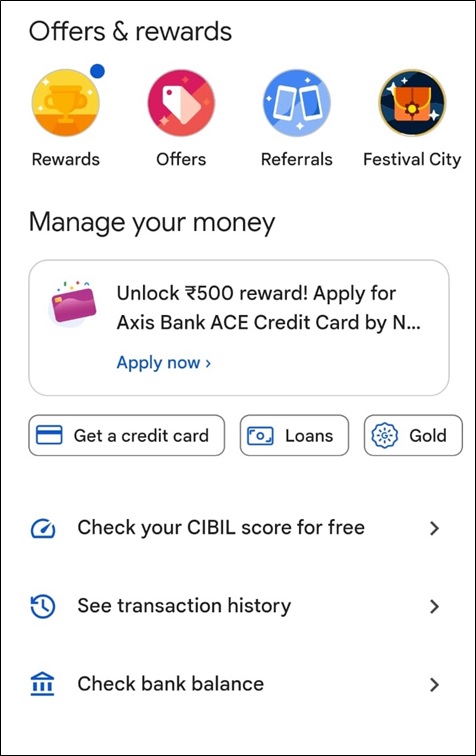Tap the Offers price tag icon
Image resolution: width=476 pixels, height=756 pixels.
181,103
